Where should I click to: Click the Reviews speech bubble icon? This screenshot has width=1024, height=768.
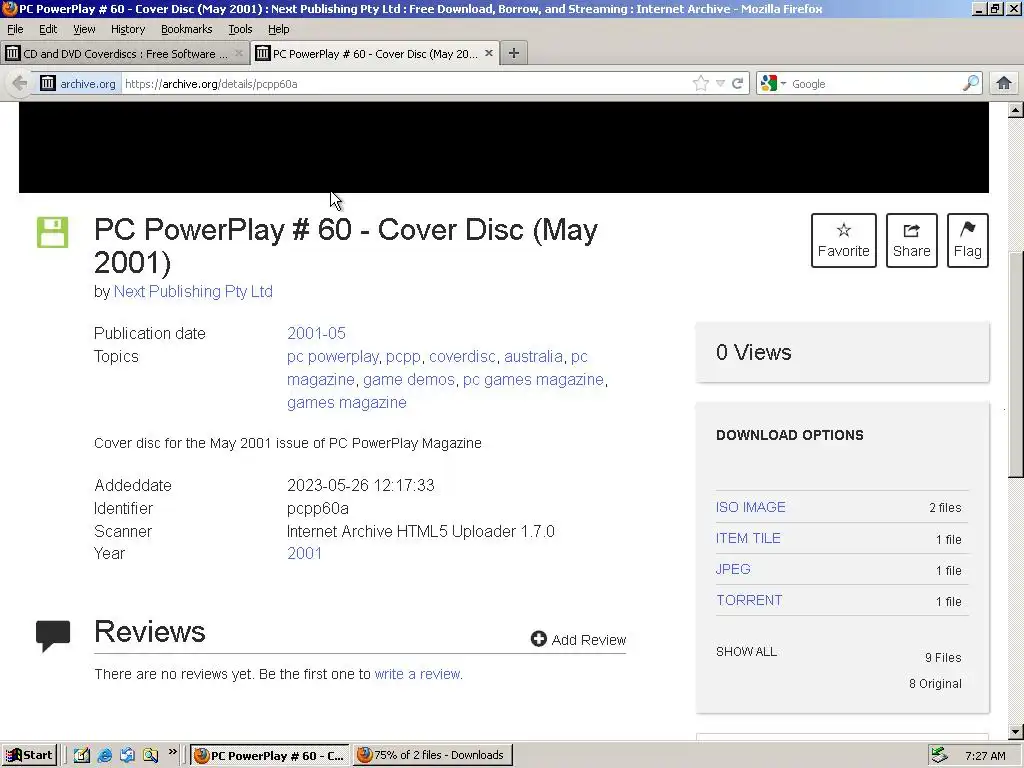[53, 636]
